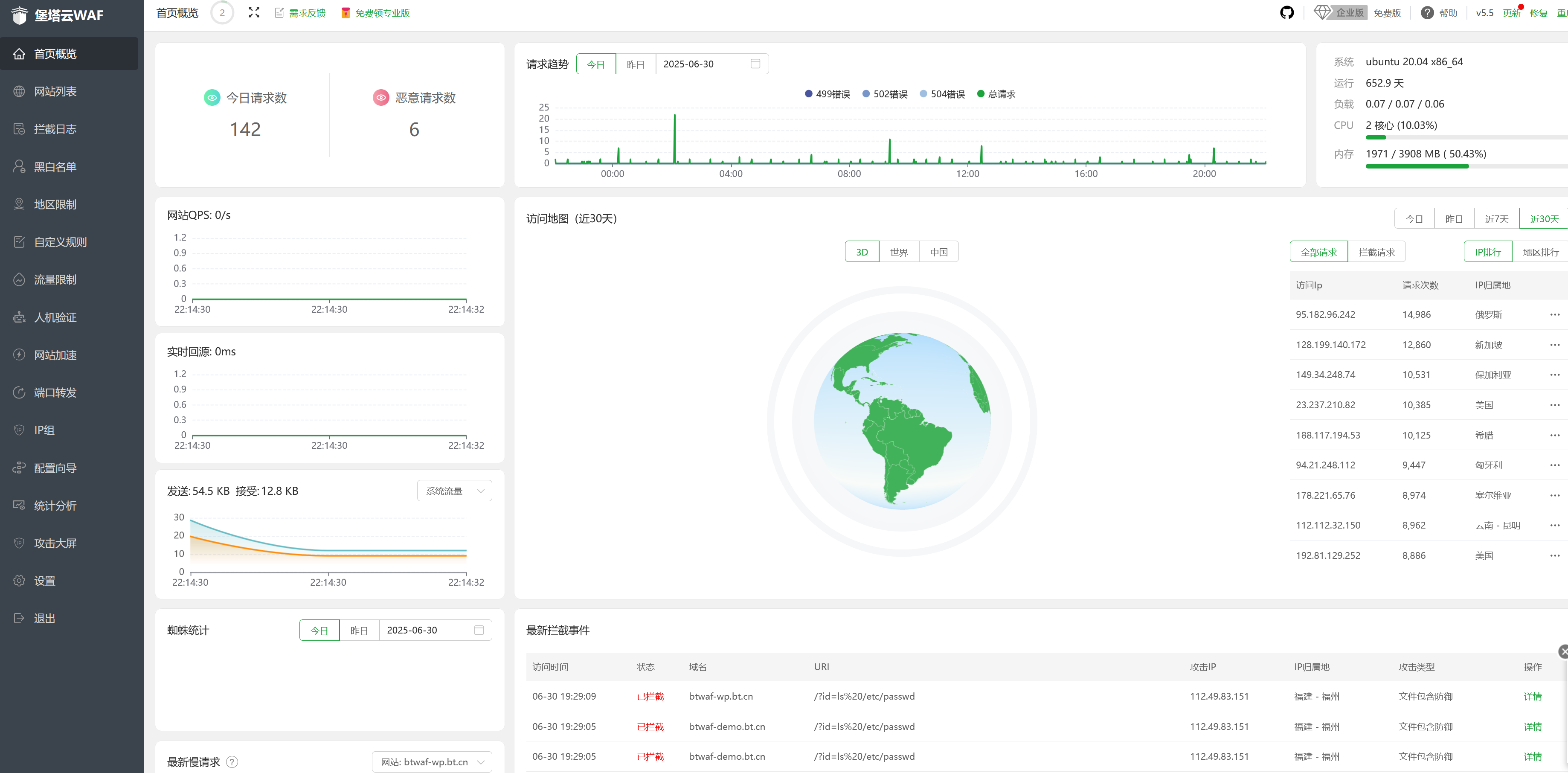Screen dimensions: 1568x773
Task: Select 昨日 in 请求趋势 panel
Action: [x=636, y=64]
